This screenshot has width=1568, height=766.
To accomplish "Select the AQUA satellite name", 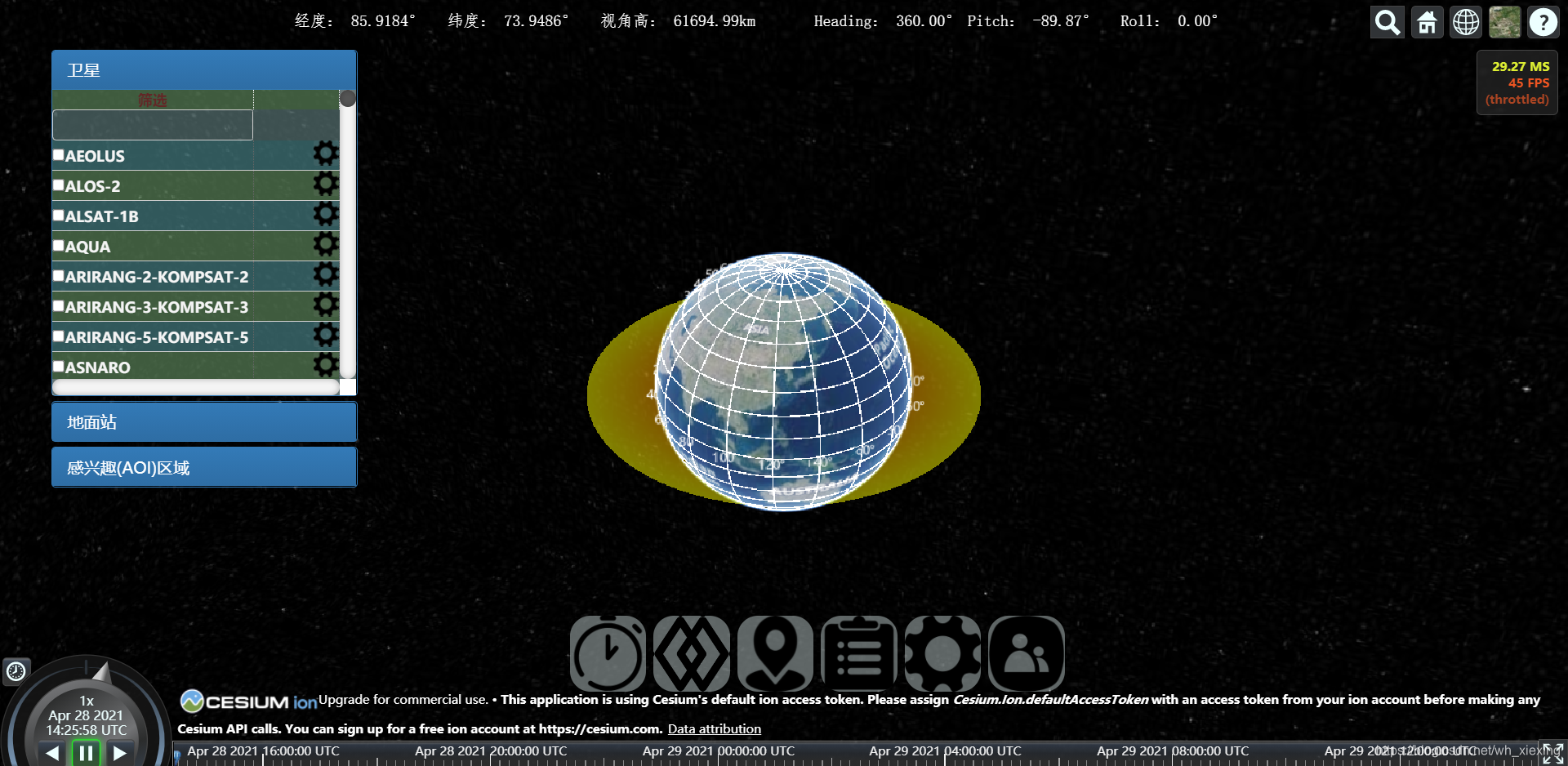I will pyautogui.click(x=87, y=247).
